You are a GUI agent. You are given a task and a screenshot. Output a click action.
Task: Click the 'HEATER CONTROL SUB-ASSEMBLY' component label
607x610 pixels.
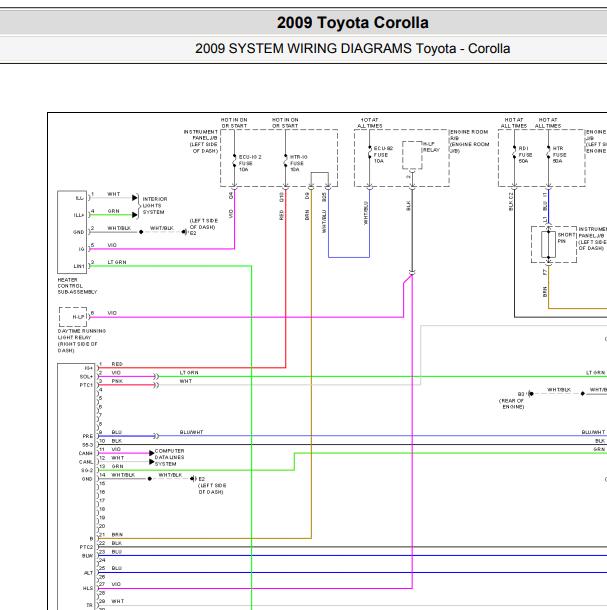(x=77, y=286)
